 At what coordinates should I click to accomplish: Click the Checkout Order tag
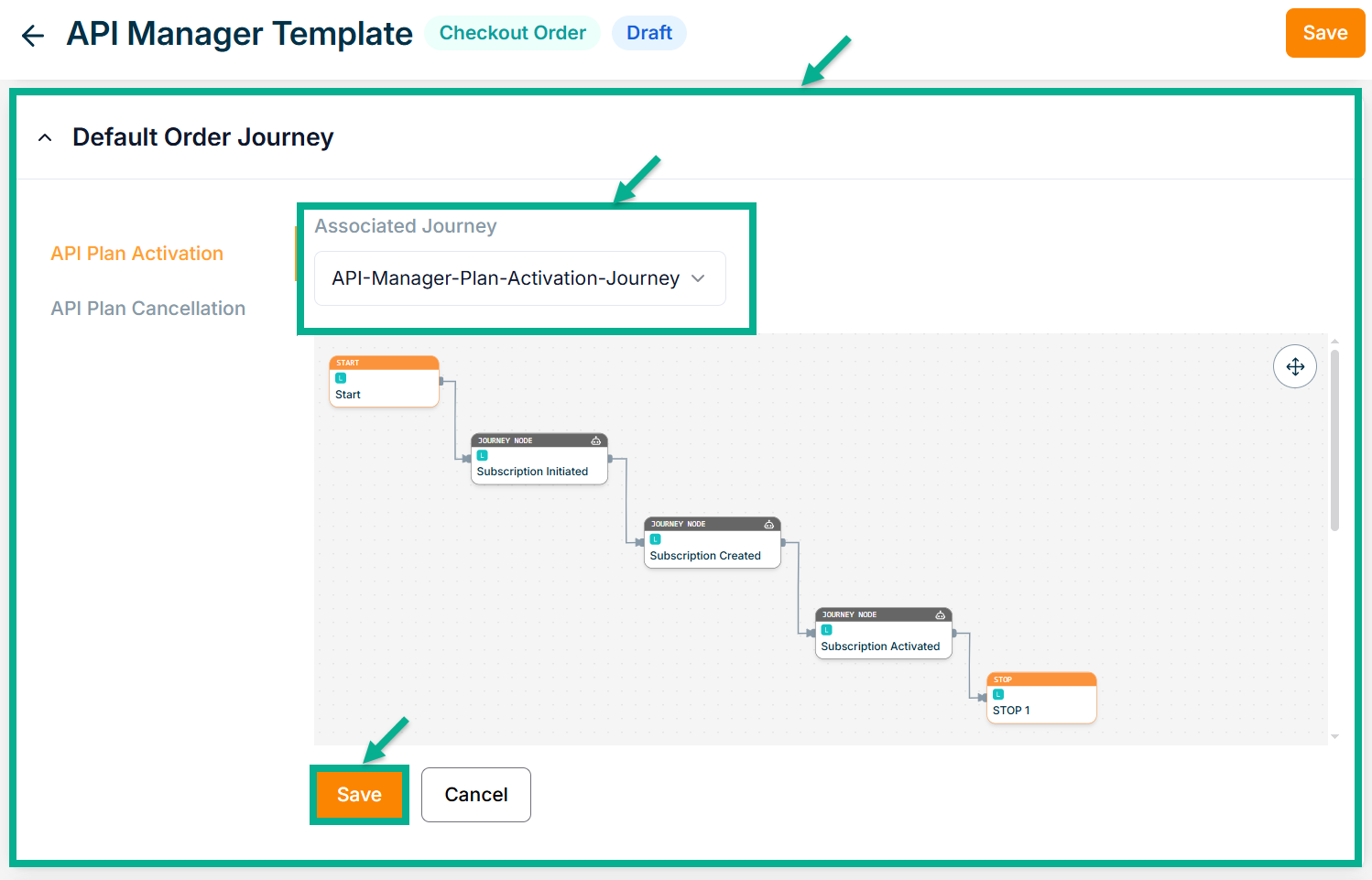click(512, 33)
